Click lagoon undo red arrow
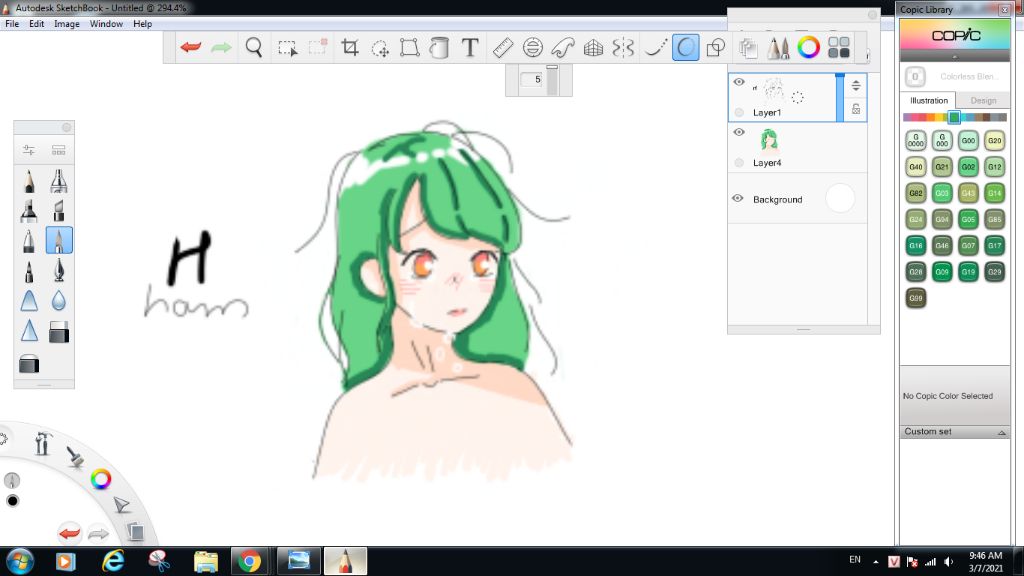 (69, 533)
